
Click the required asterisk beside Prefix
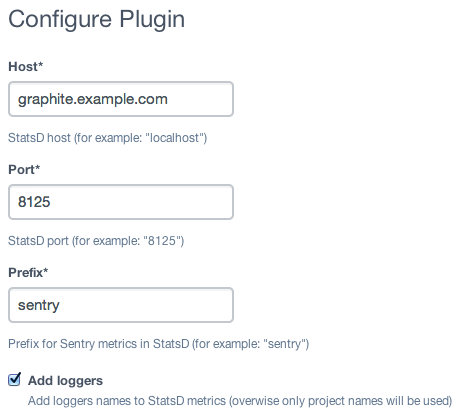[45, 270]
